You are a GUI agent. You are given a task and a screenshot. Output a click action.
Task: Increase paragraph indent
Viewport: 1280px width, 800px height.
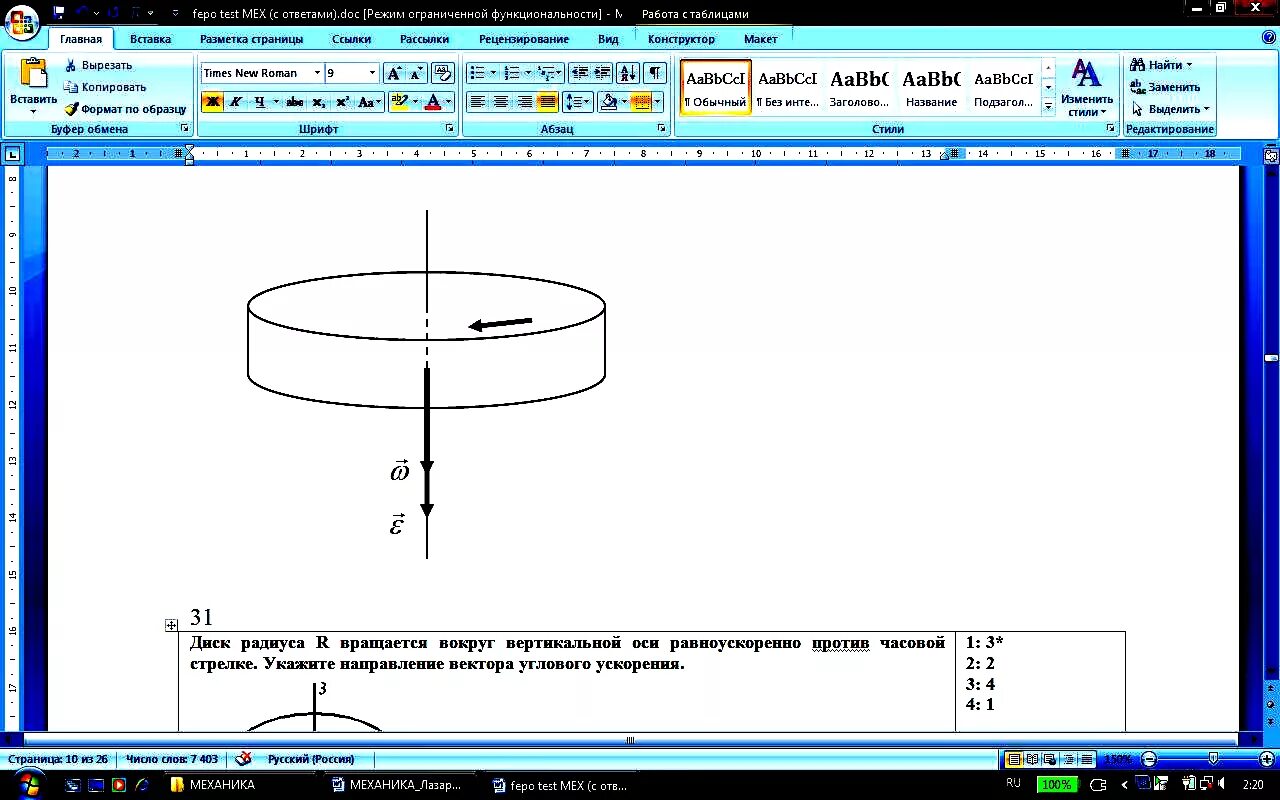coord(602,73)
